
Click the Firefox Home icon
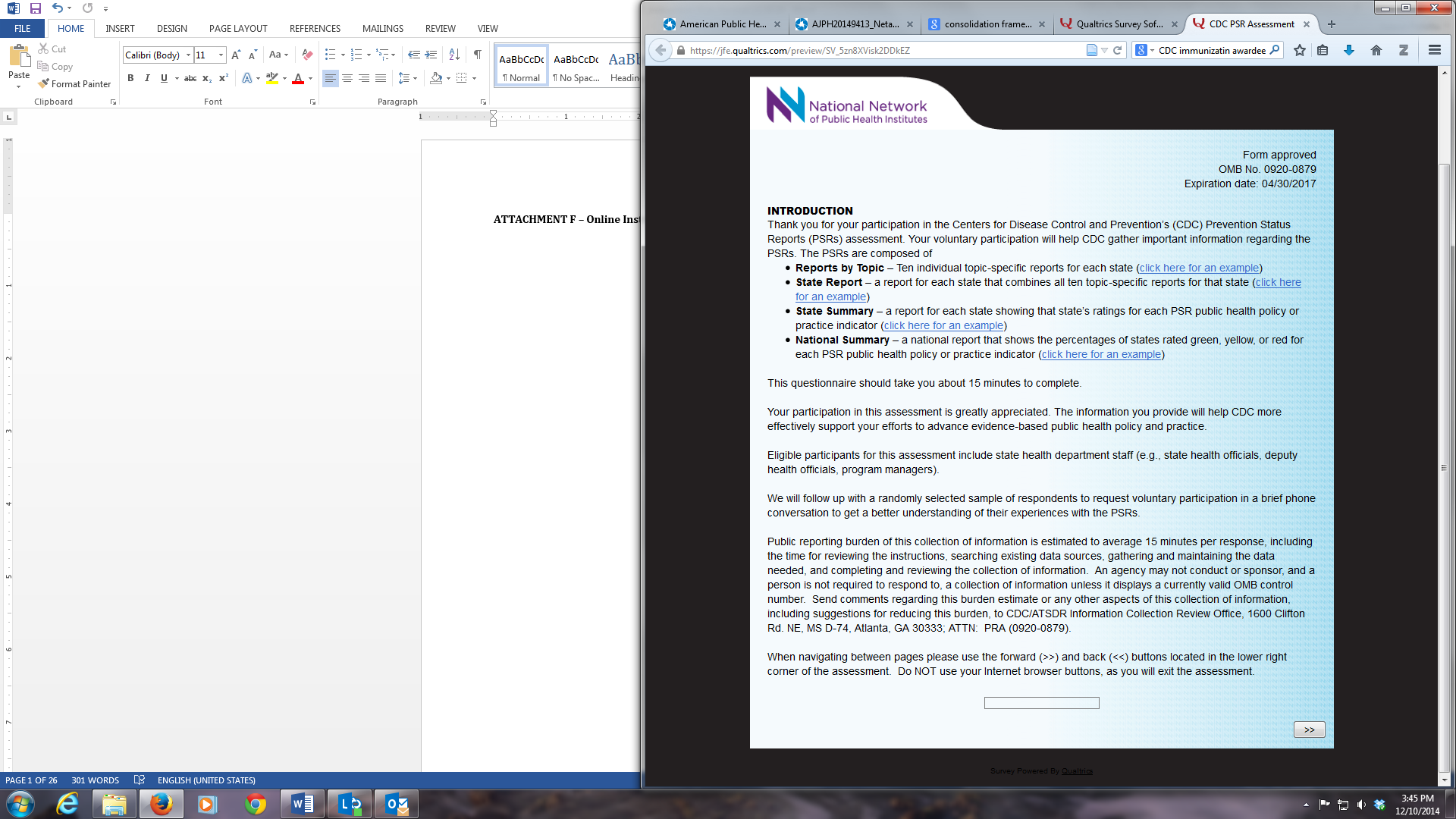point(1376,50)
